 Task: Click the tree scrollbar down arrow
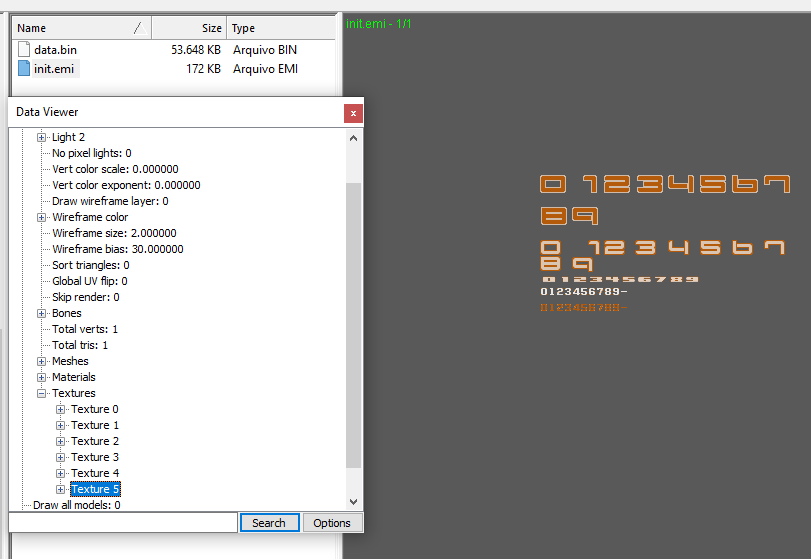click(x=353, y=502)
